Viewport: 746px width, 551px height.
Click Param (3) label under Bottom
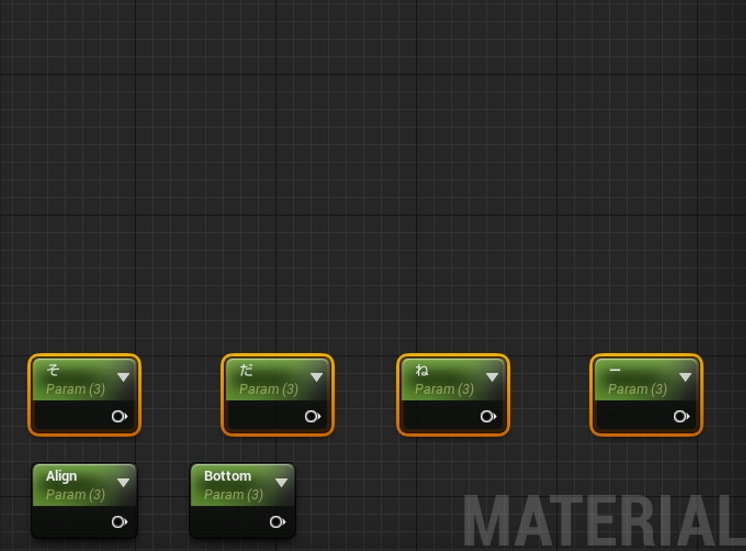click(233, 495)
